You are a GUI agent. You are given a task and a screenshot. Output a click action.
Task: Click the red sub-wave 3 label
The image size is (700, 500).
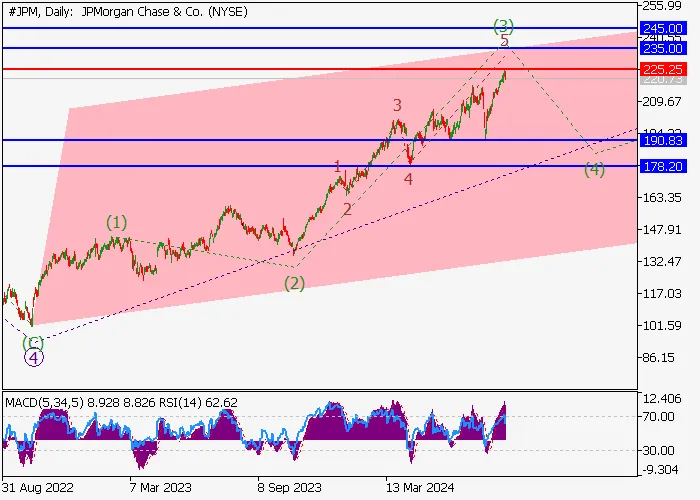tap(397, 105)
